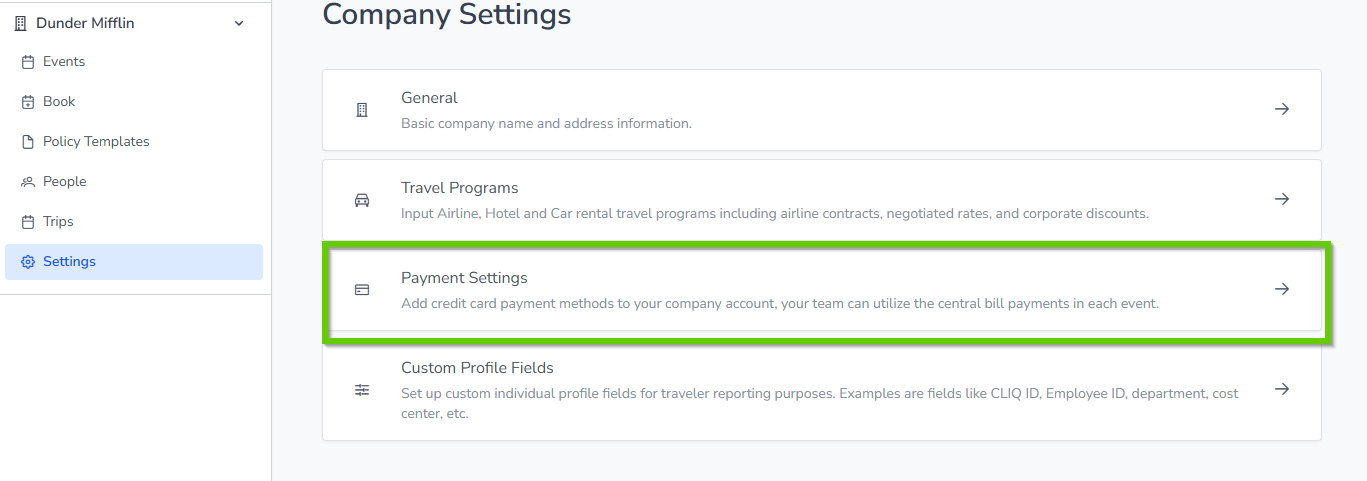Open Policy Templates from the sidebar
The width and height of the screenshot is (1367, 481).
point(96,142)
